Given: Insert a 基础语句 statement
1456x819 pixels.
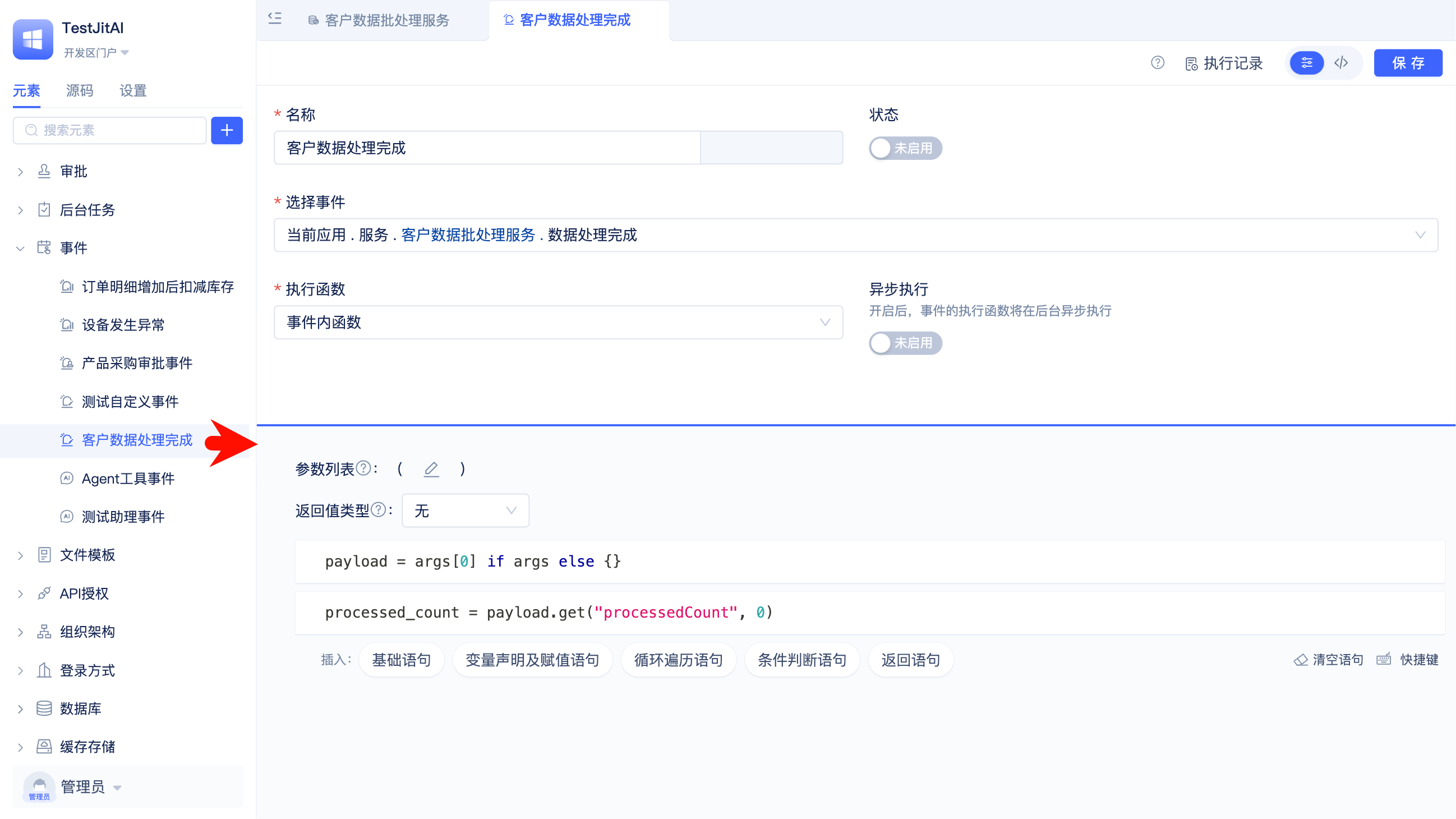Looking at the screenshot, I should 402,660.
